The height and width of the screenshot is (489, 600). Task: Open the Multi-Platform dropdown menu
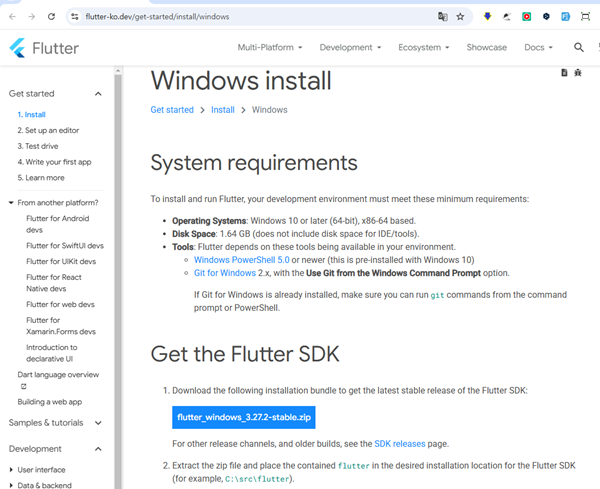[270, 47]
